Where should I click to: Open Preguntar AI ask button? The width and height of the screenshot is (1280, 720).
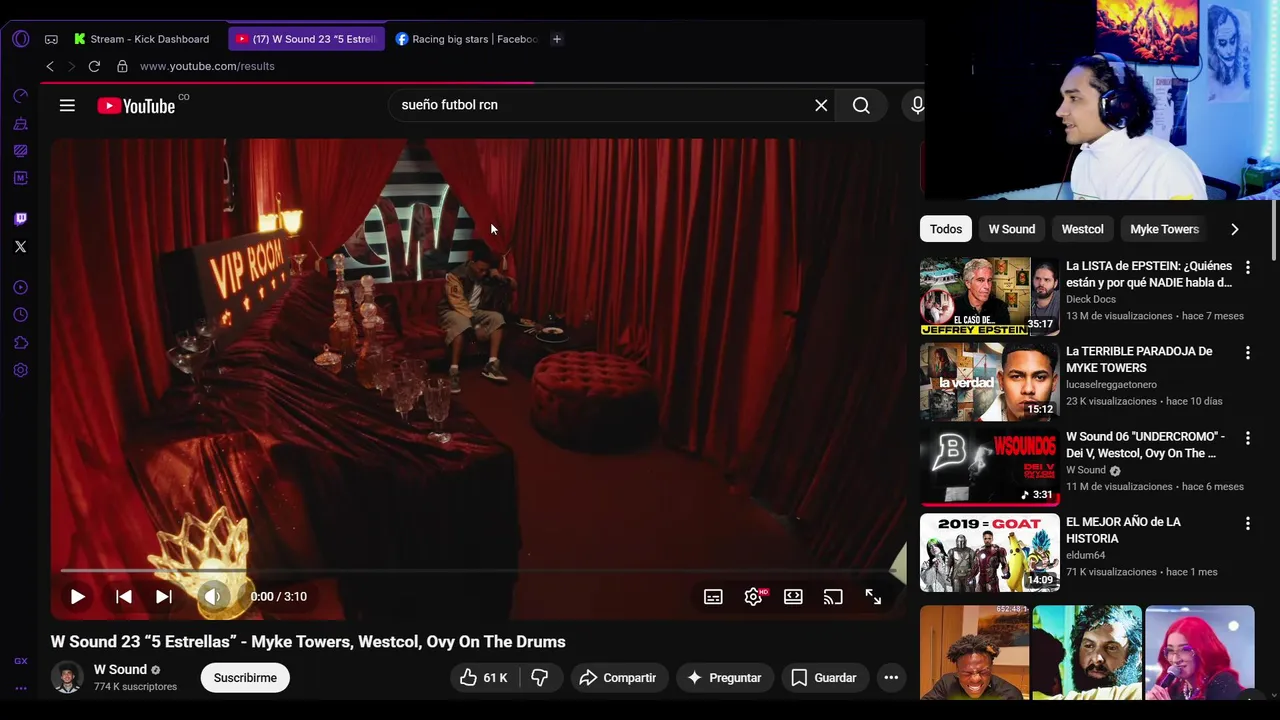tap(724, 678)
